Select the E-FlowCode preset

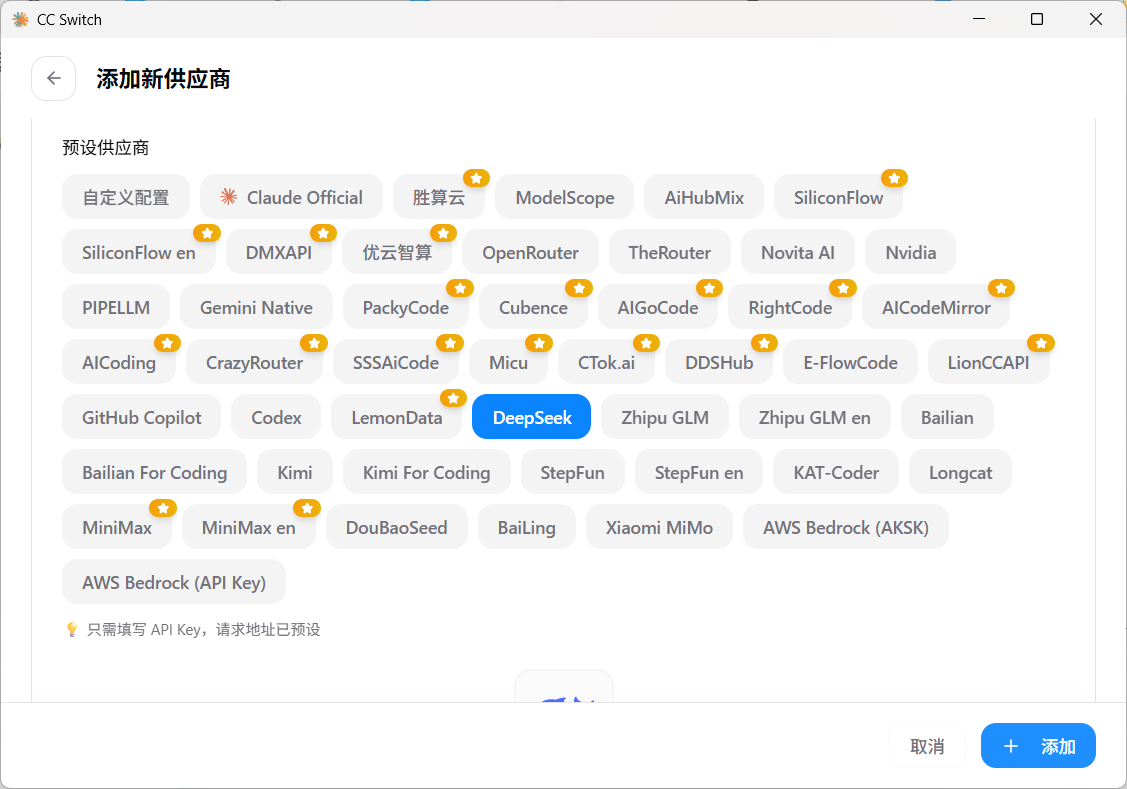[850, 362]
